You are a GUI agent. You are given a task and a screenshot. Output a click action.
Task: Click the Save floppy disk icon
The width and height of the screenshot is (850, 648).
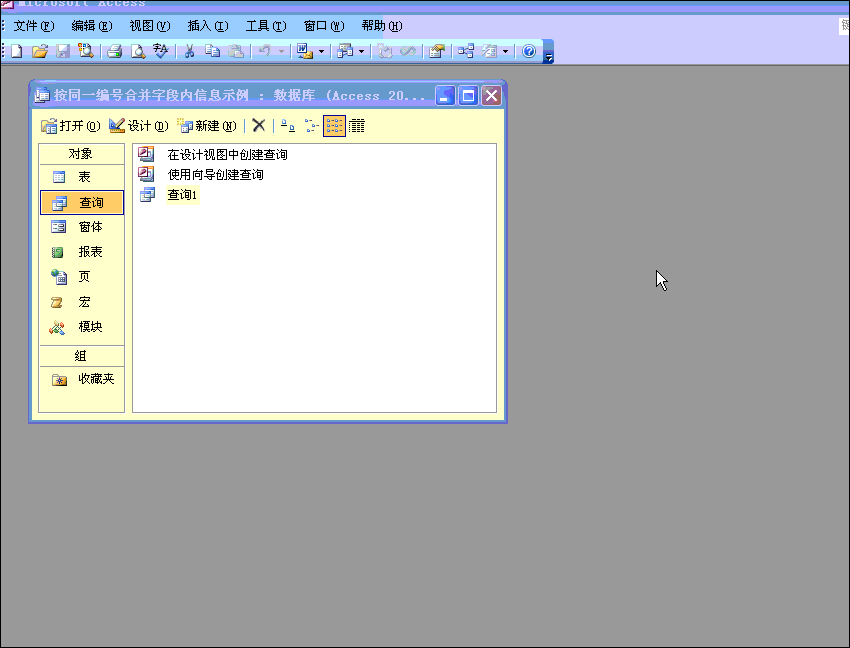point(63,52)
